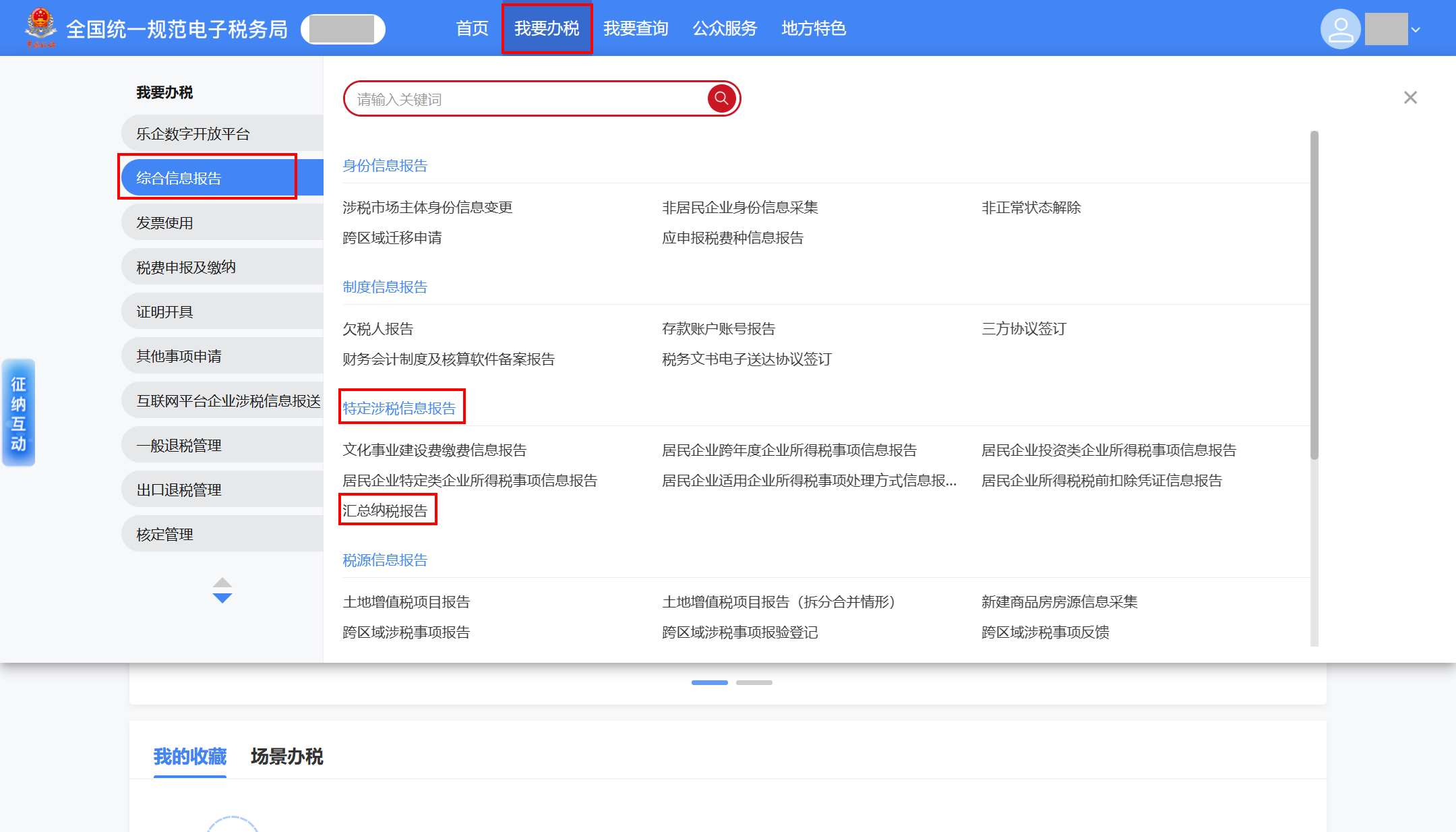
Task: Click the red search magnifier icon
Action: pyautogui.click(x=721, y=98)
